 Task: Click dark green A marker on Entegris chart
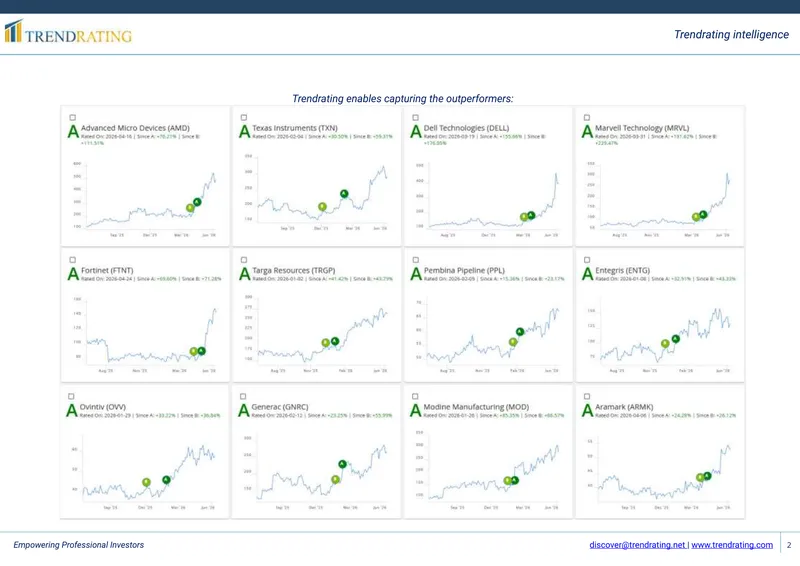point(676,338)
